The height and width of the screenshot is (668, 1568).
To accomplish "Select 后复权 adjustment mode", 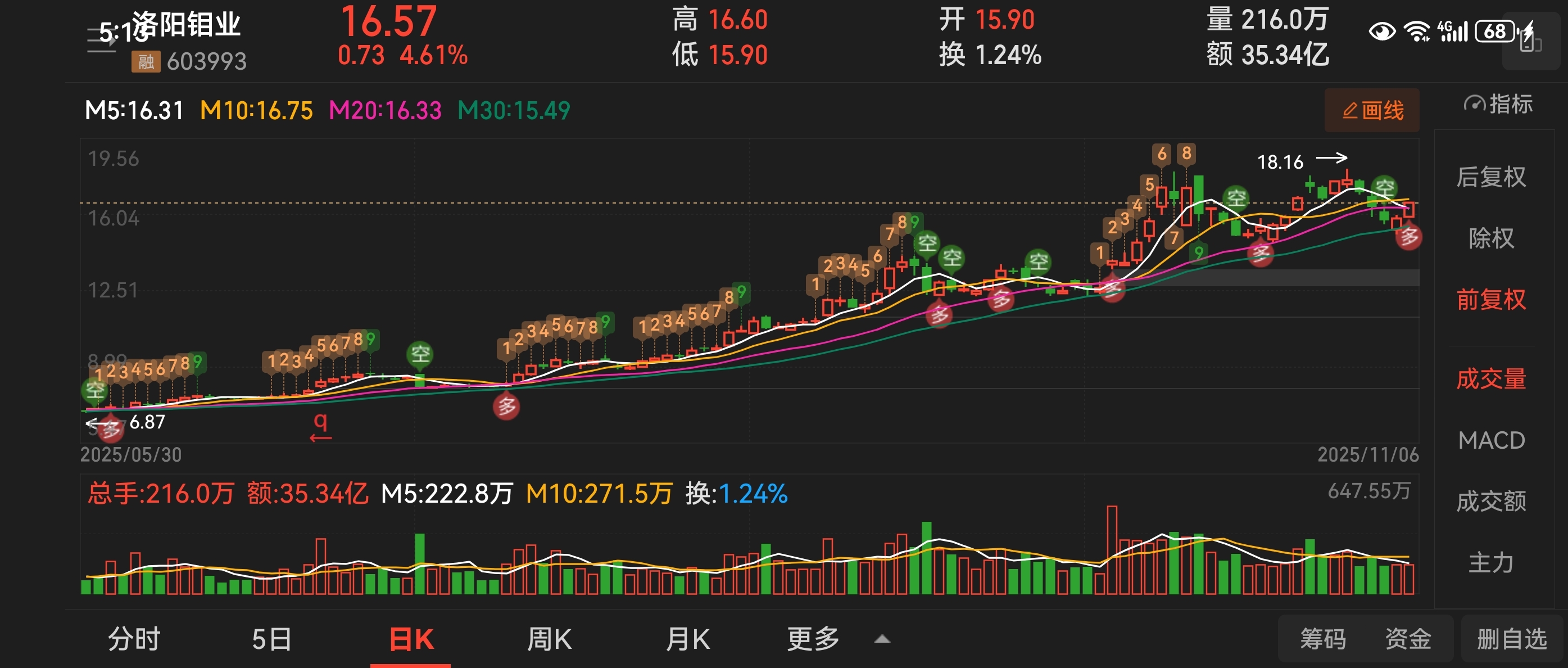I will pos(1490,177).
